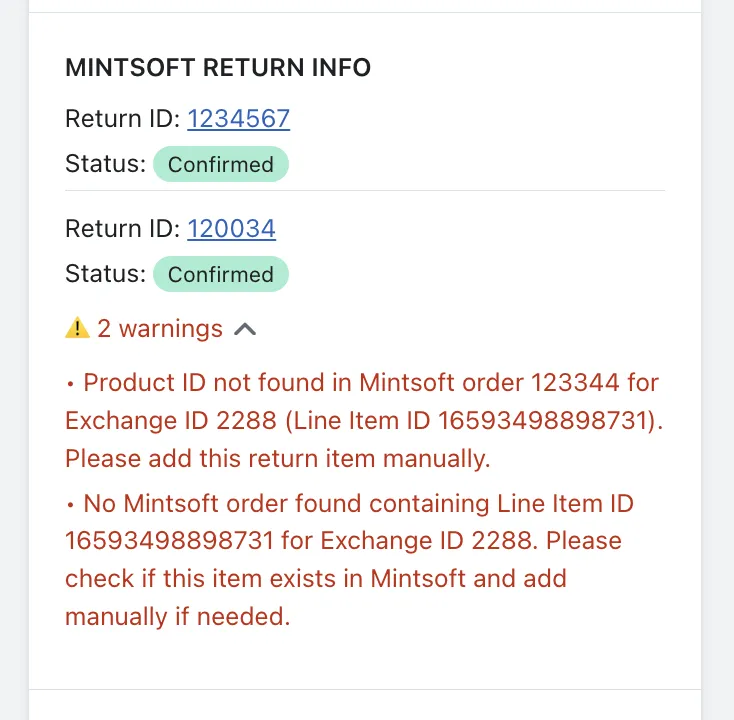Click "Please add this return item manually" text
The width and height of the screenshot is (734, 720).
point(277,459)
